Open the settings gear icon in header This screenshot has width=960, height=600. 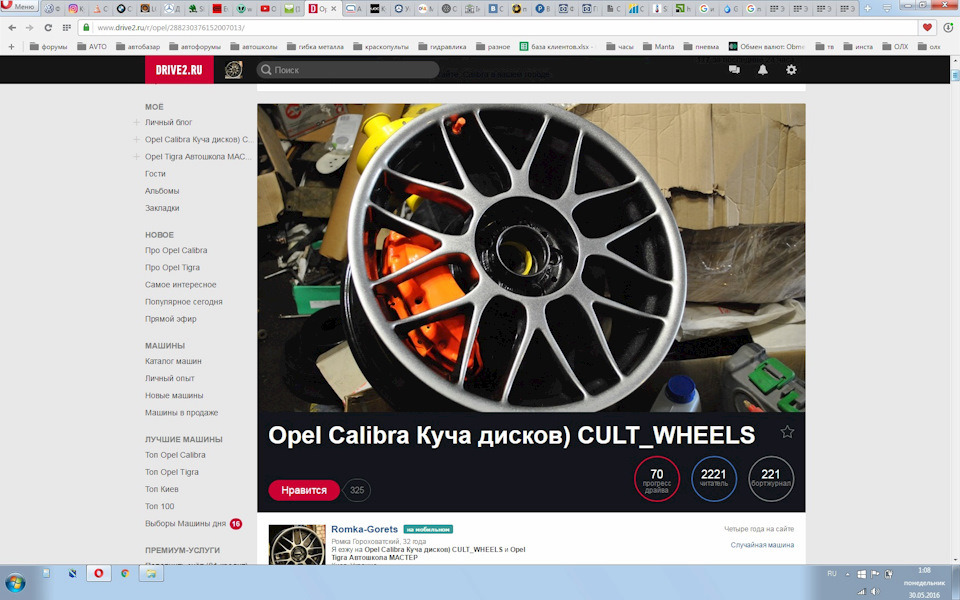point(791,70)
